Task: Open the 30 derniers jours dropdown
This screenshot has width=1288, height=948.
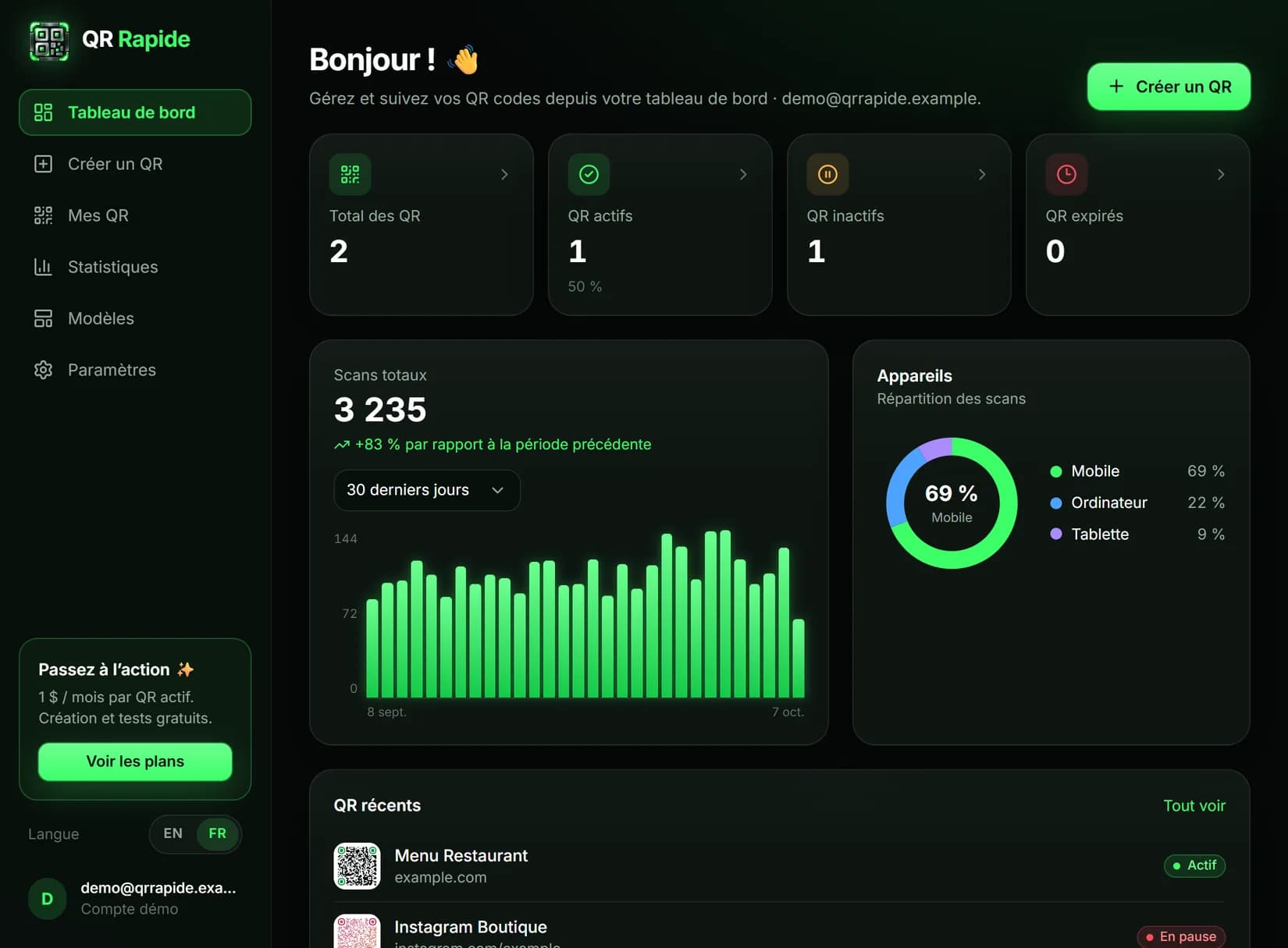Action: tap(427, 490)
